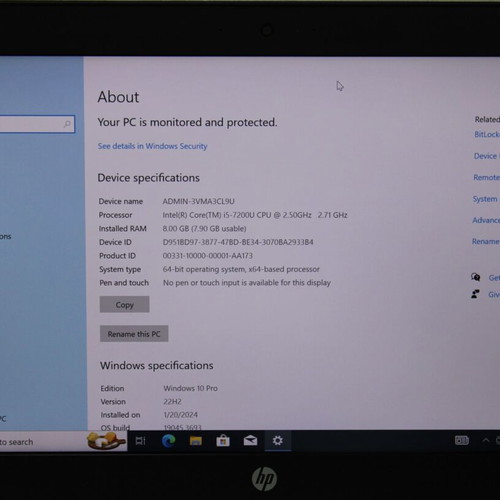Click the Give feedback person icon
500x500 pixels.
[x=475, y=294]
